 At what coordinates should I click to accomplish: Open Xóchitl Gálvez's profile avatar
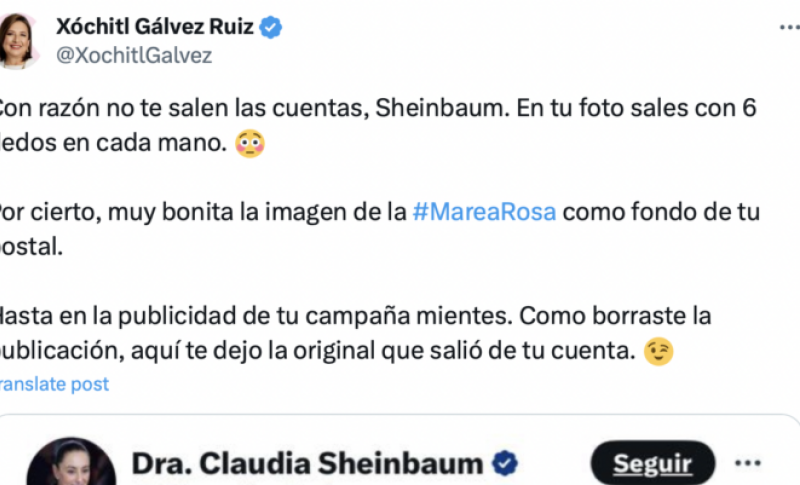[x=18, y=41]
